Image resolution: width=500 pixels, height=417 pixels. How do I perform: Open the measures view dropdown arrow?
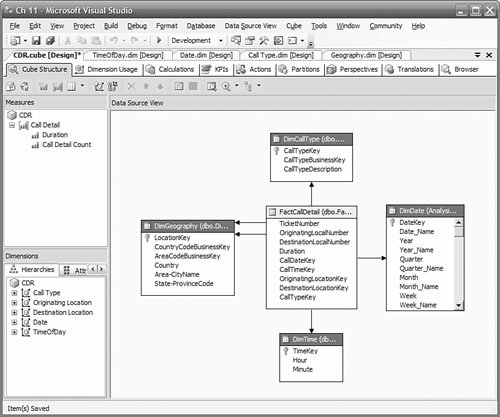click(x=82, y=86)
